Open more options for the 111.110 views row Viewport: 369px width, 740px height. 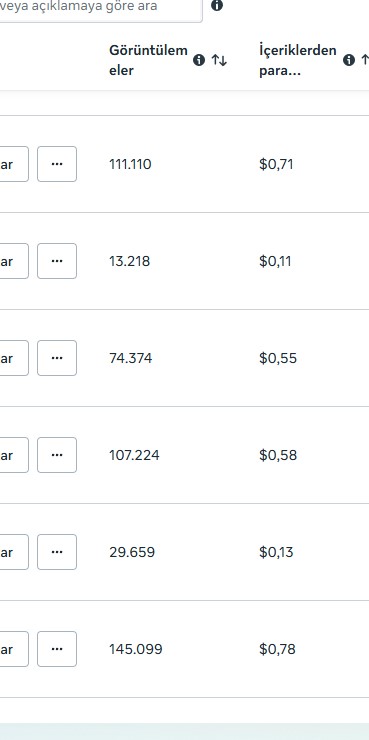coord(57,164)
